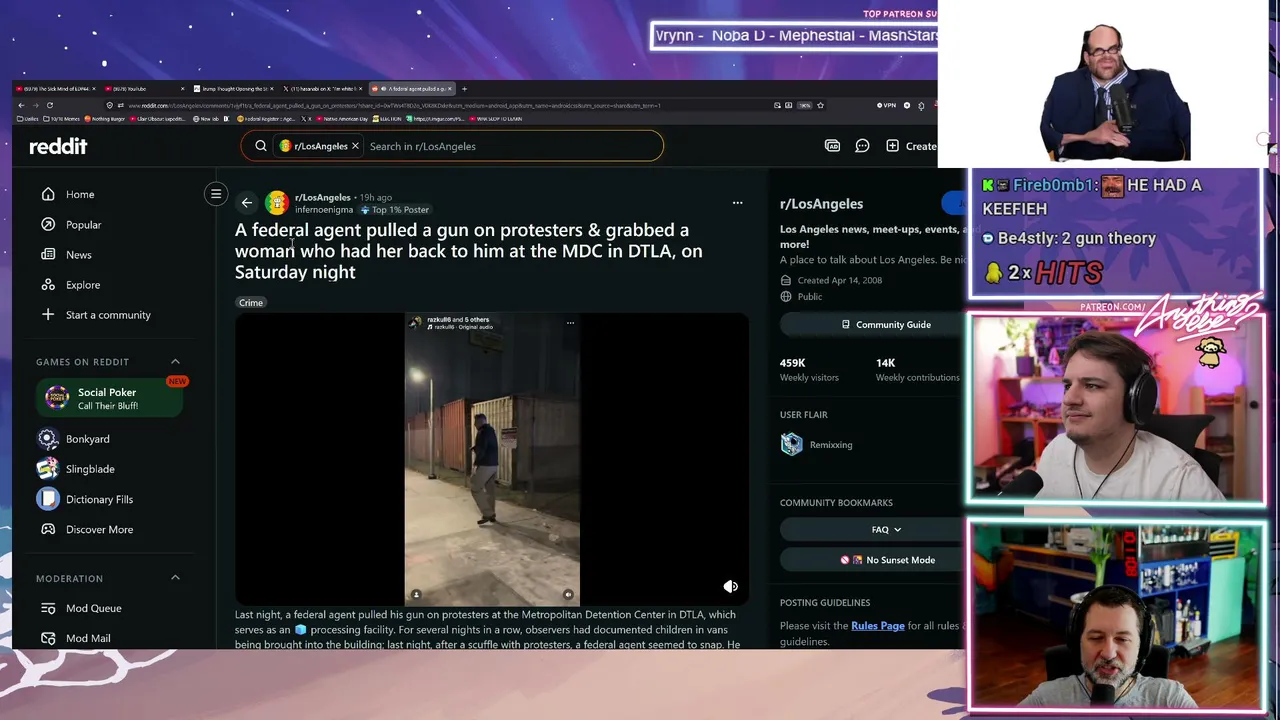Viewport: 1280px width, 720px height.
Task: Switch to the trump thought browser tab
Action: coord(232,89)
